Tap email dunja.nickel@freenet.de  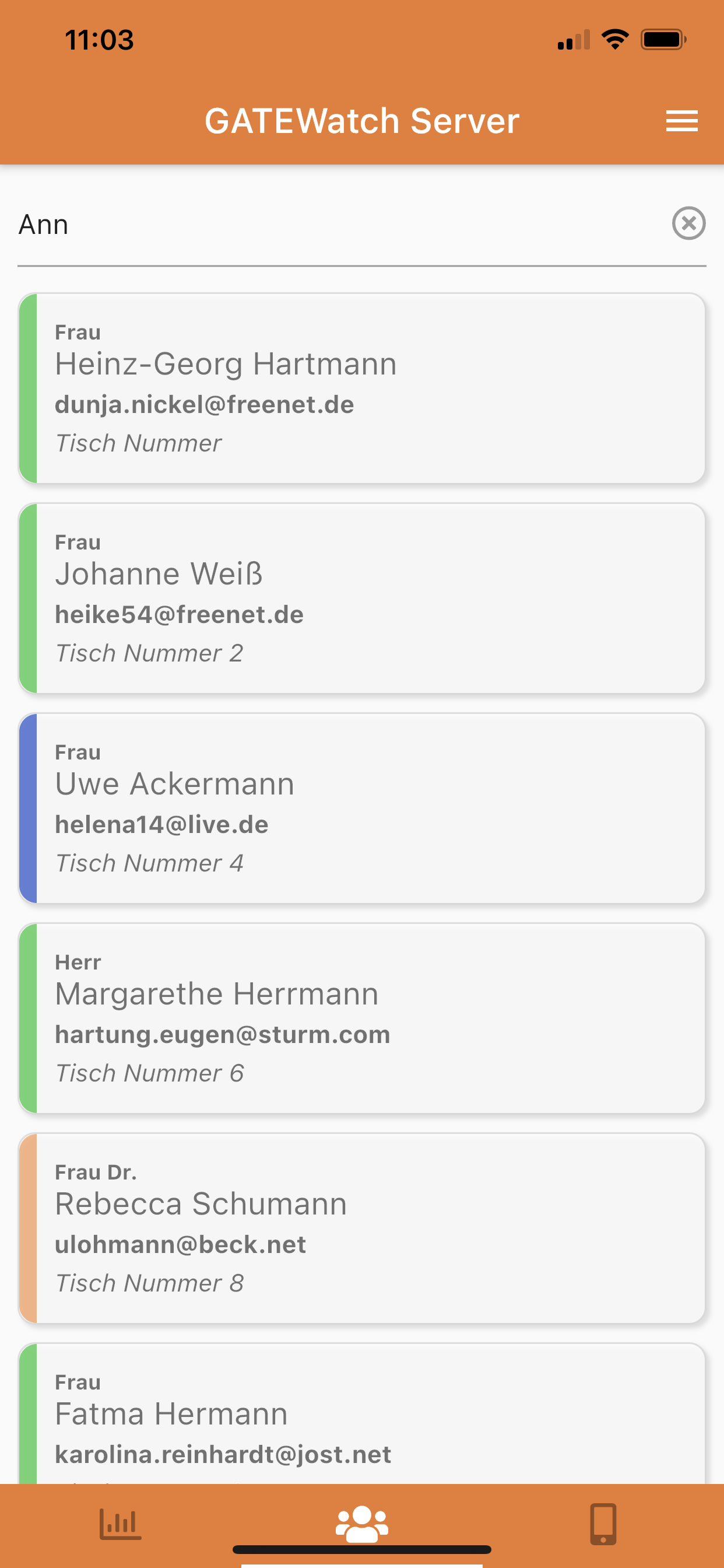point(205,405)
